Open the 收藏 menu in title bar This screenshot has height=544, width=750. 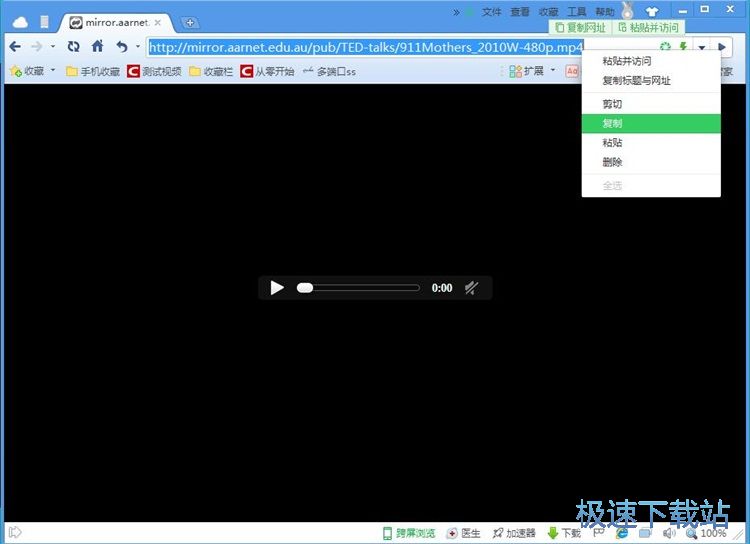548,11
